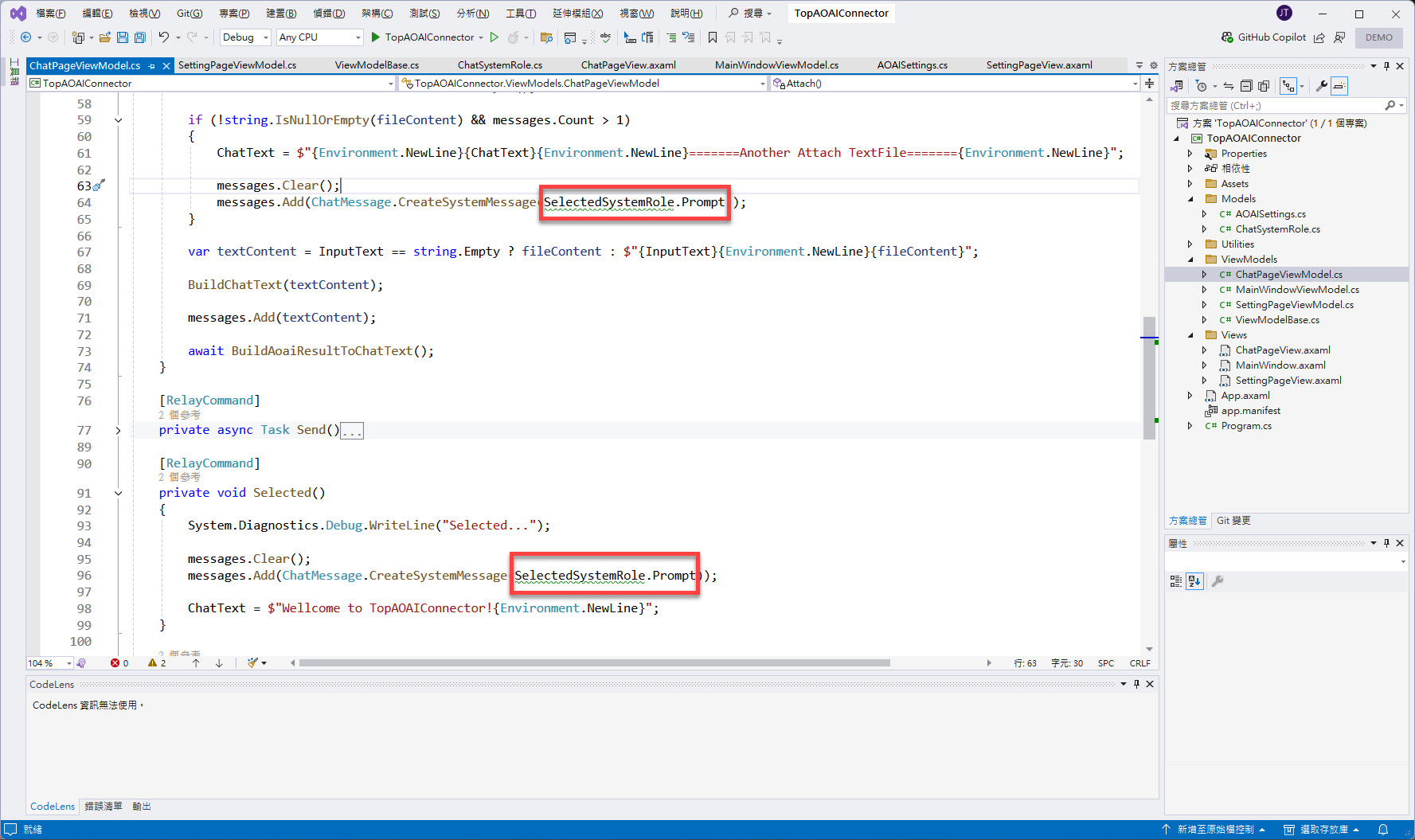Toggle the nested file view icon in Solution Explorer
The image size is (1415, 840).
click(1288, 86)
